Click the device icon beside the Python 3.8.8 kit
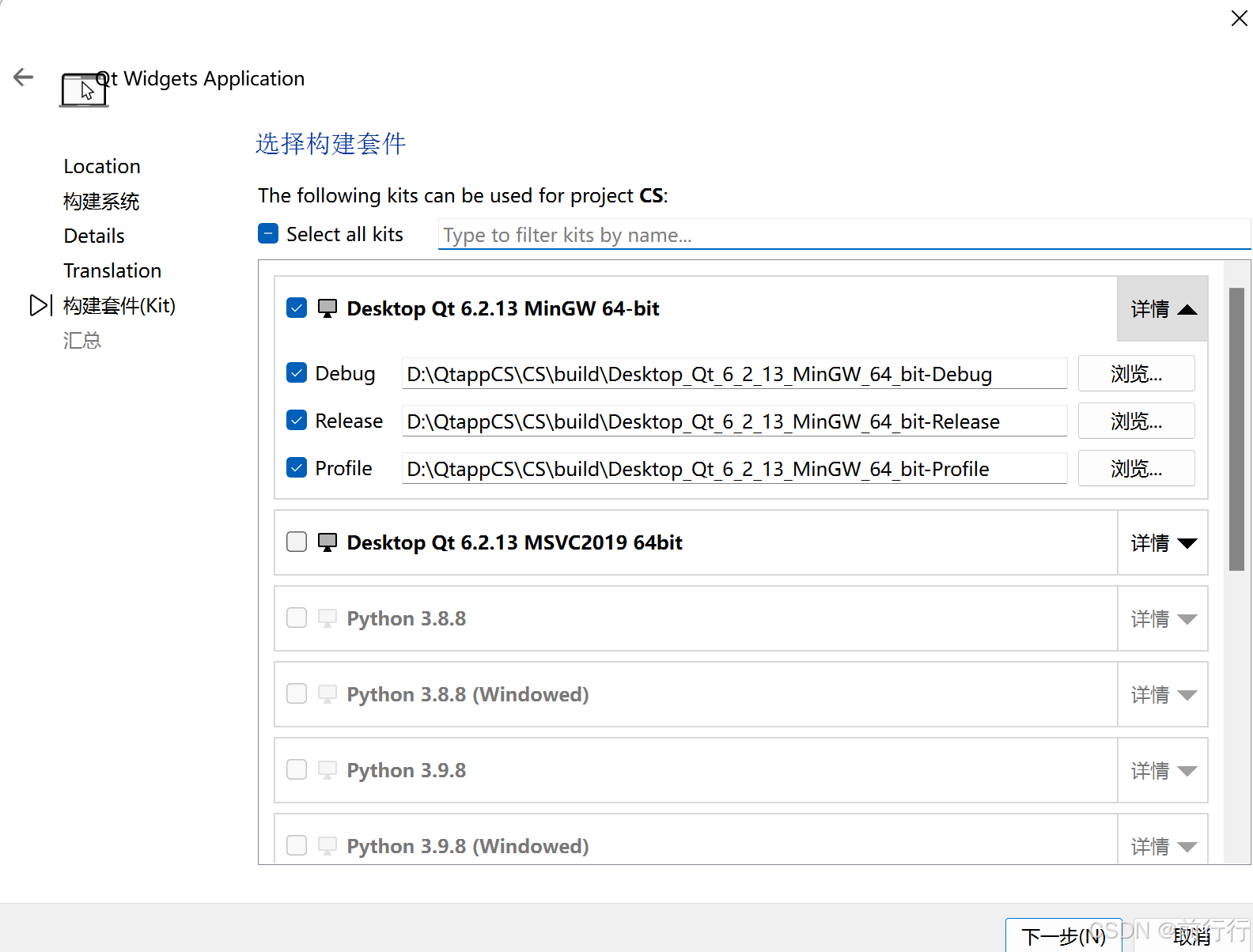This screenshot has height=952, width=1253. coord(327,618)
